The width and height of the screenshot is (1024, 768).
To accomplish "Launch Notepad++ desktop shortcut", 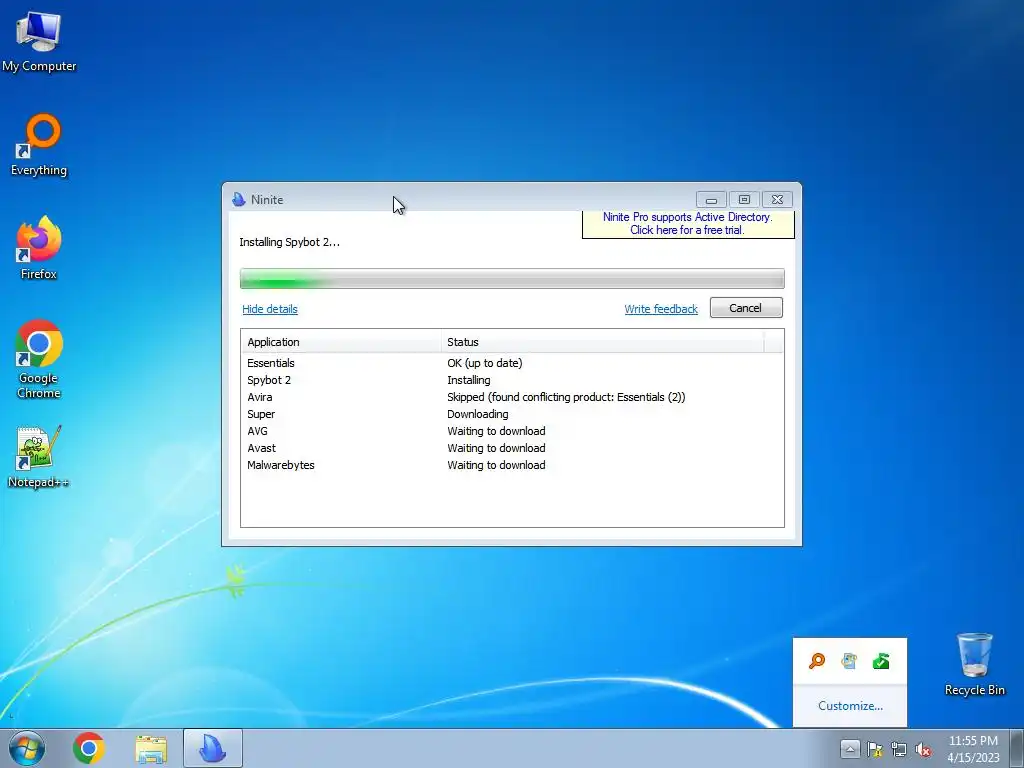I will coord(39,456).
